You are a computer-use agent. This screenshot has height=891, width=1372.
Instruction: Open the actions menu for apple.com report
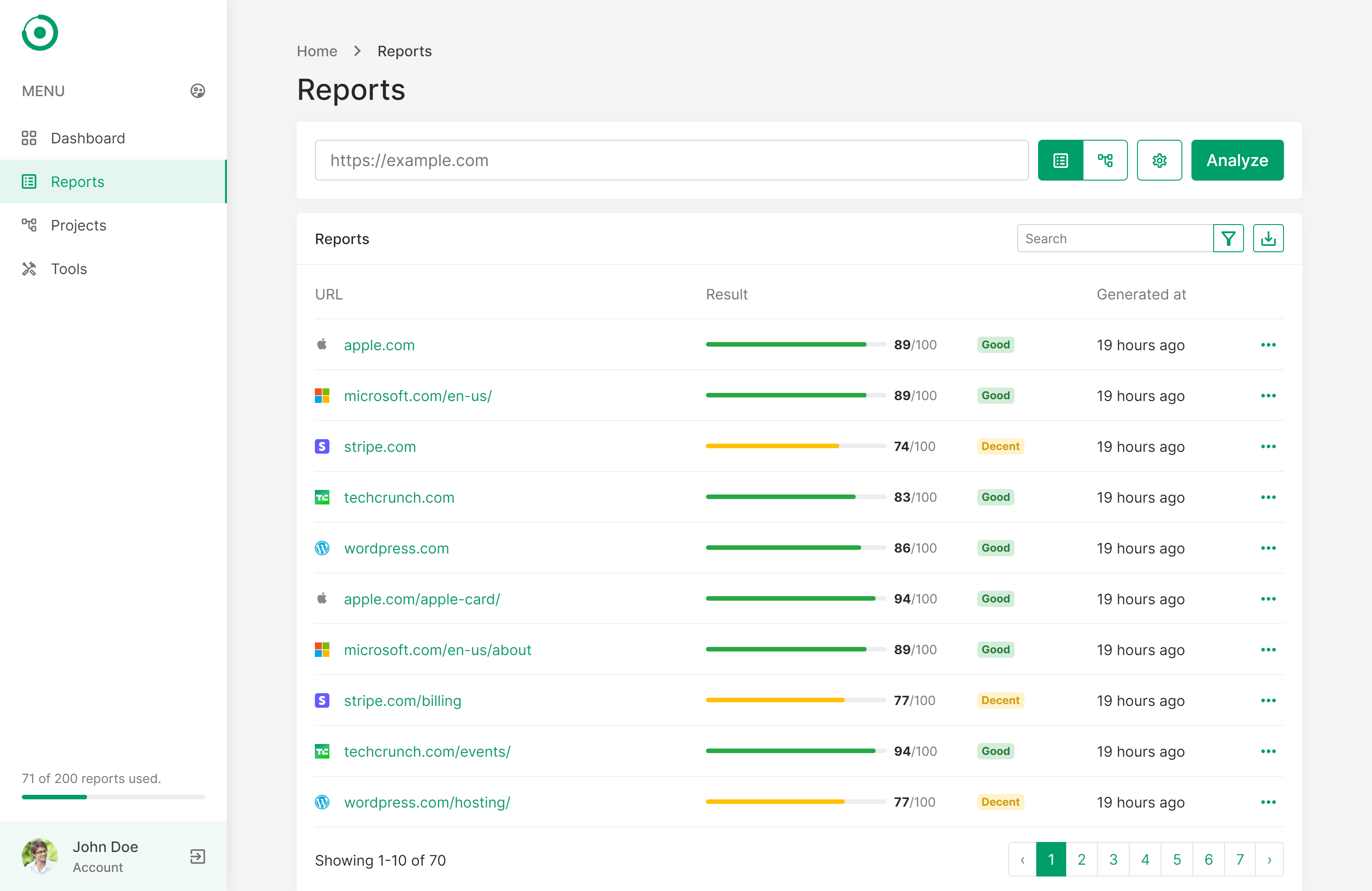(x=1268, y=345)
